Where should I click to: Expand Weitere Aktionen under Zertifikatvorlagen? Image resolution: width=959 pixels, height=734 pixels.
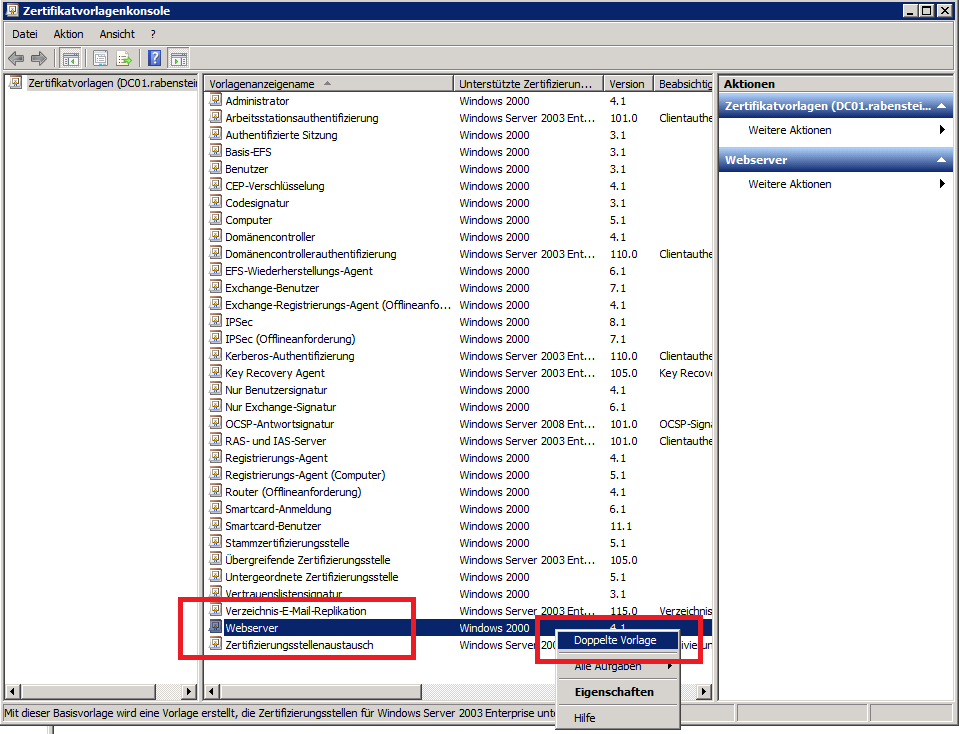(790, 130)
